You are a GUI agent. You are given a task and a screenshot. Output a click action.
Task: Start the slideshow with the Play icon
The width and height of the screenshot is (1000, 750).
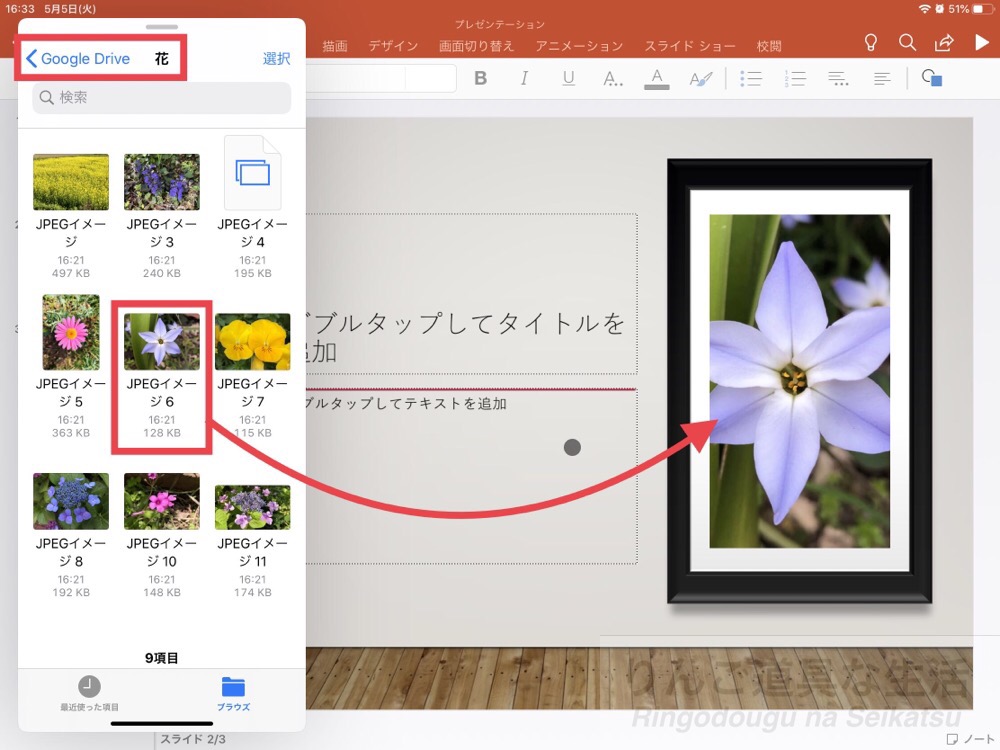coord(979,43)
